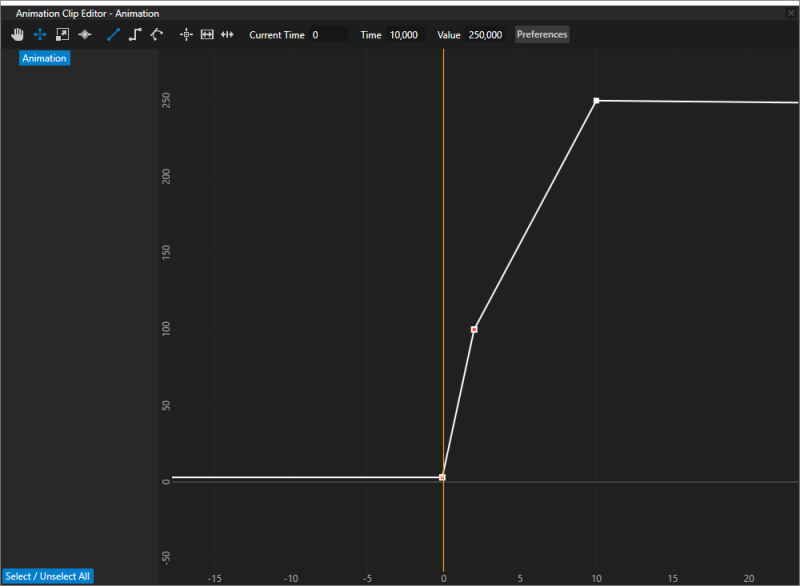Viewport: 800px width, 586px height.
Task: Click the horizontal arrows zoom icon
Action: (227, 34)
